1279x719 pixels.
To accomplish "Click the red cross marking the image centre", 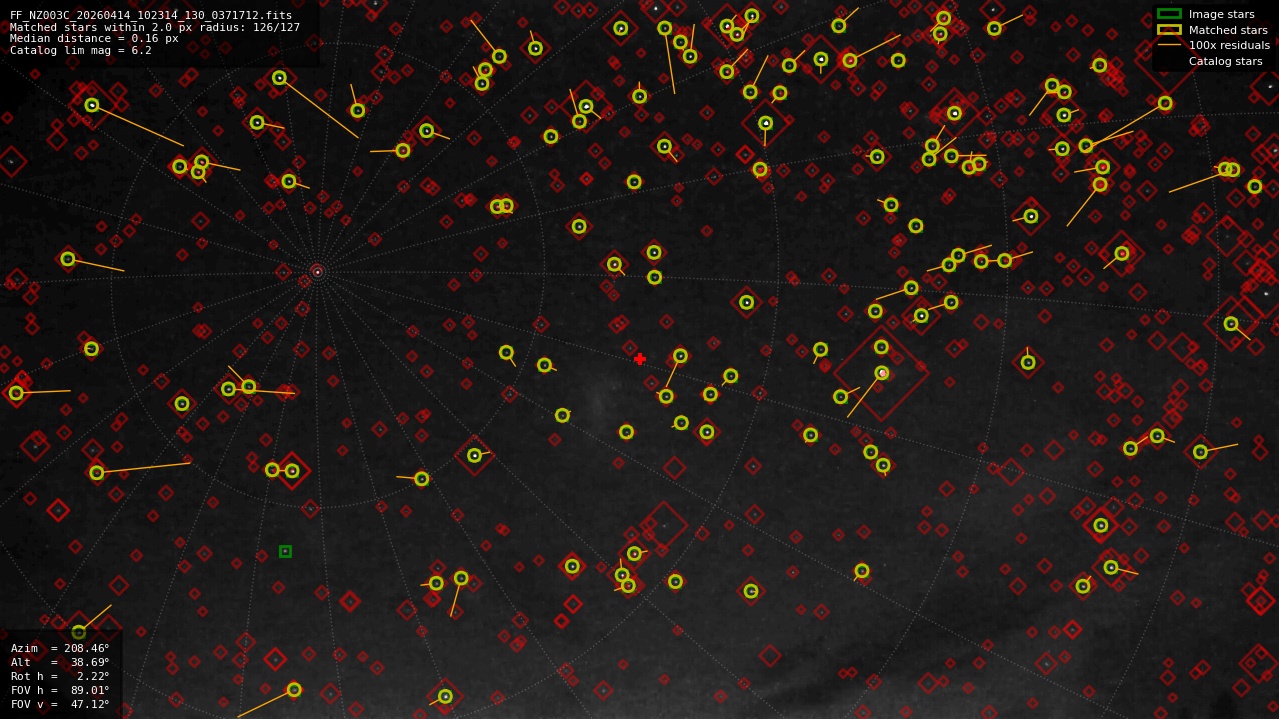I will point(640,359).
